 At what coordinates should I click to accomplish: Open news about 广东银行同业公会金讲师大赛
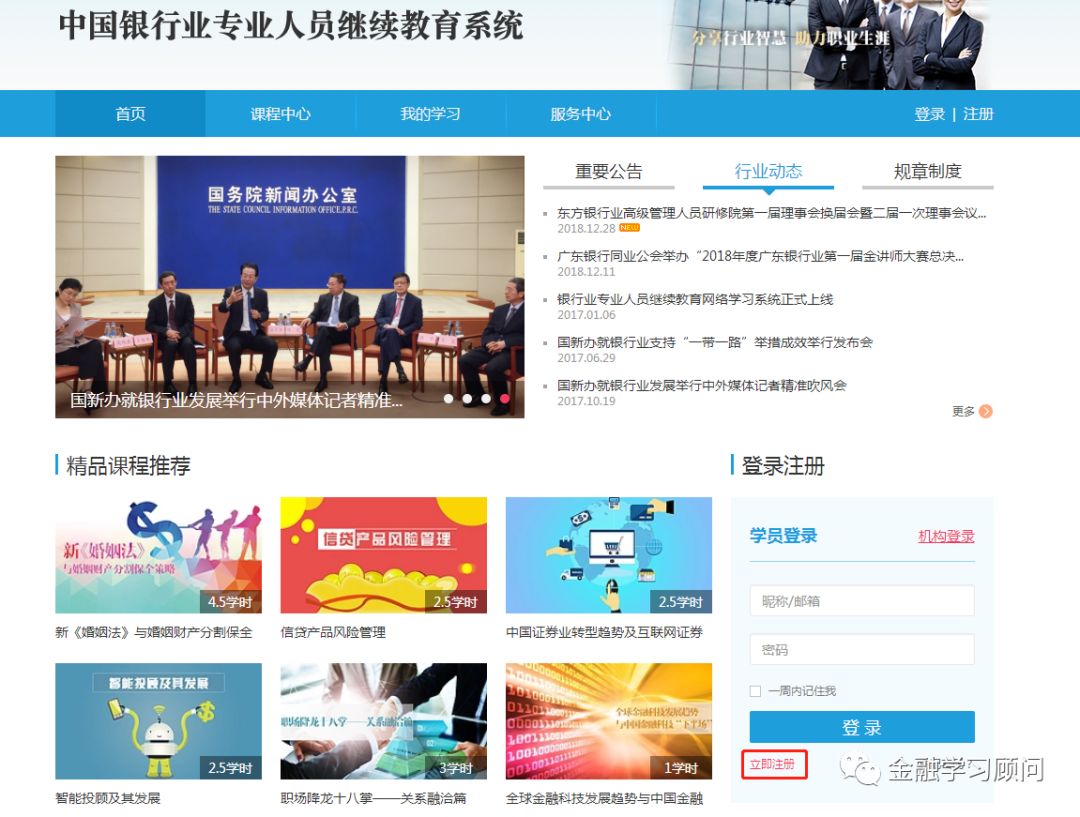pos(760,256)
